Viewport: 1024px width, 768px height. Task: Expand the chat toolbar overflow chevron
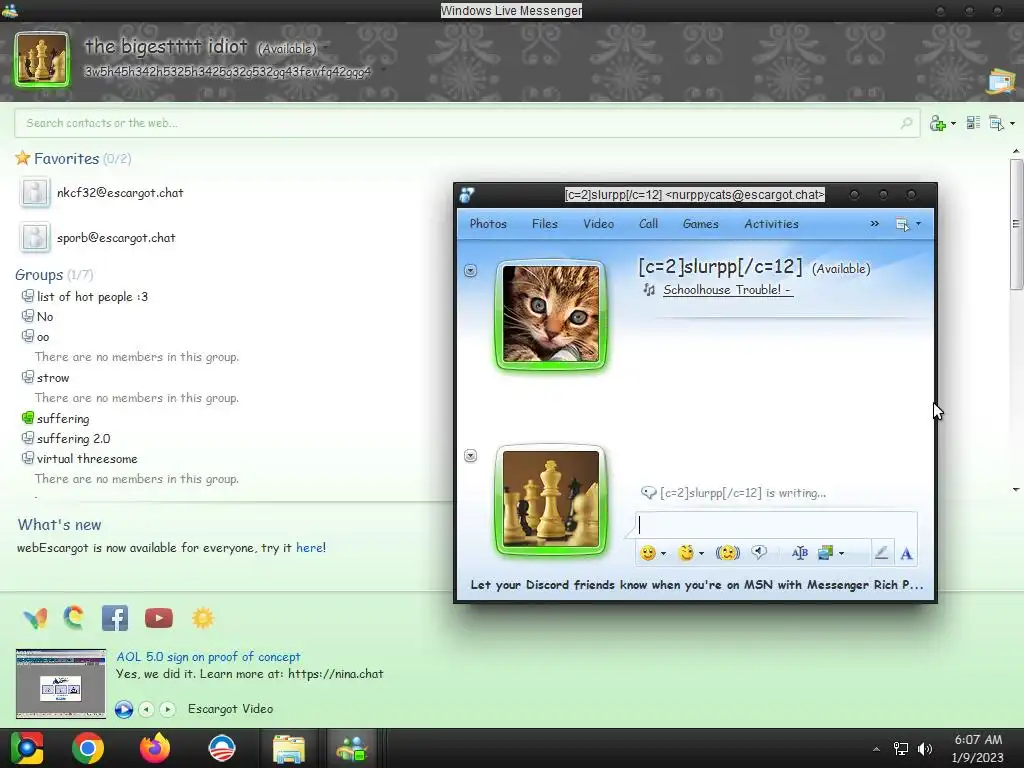874,223
